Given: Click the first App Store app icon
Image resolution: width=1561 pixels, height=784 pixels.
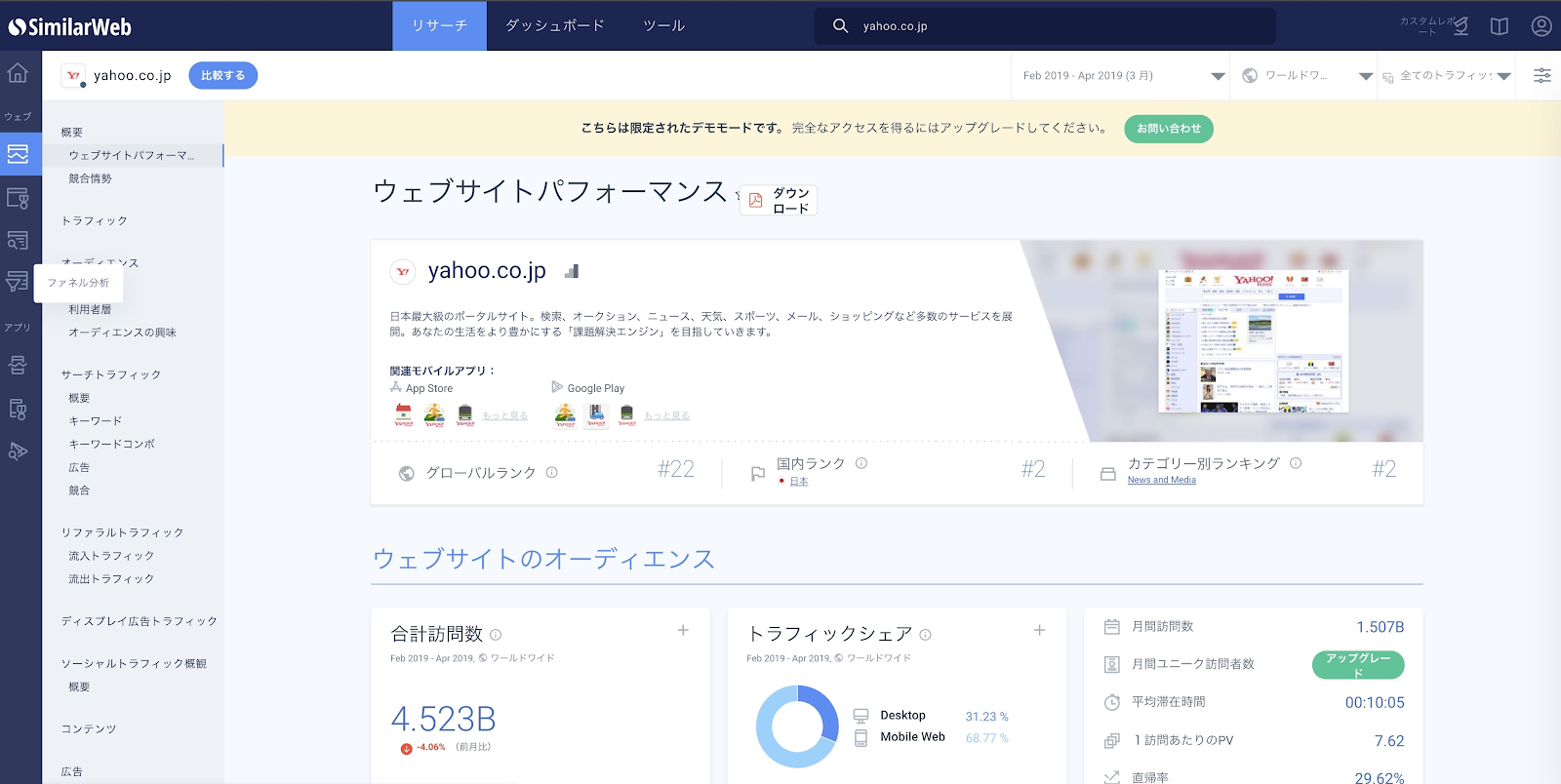Looking at the screenshot, I should tap(404, 415).
